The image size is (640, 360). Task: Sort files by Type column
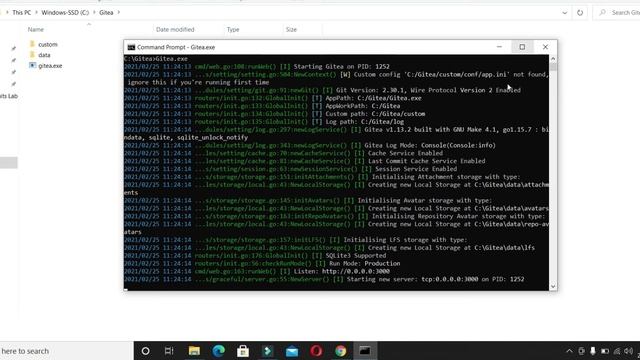pyautogui.click(x=233, y=29)
